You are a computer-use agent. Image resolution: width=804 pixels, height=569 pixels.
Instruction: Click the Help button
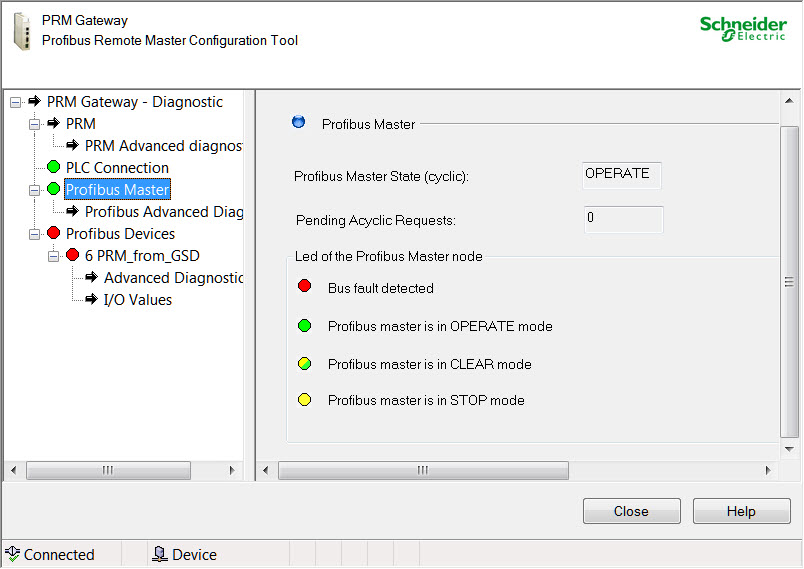(741, 511)
